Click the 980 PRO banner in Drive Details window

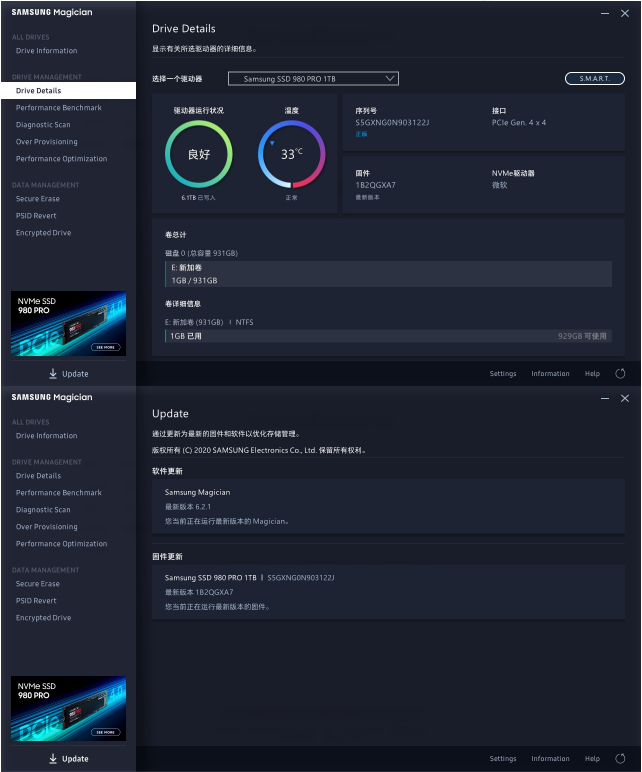tap(68, 323)
